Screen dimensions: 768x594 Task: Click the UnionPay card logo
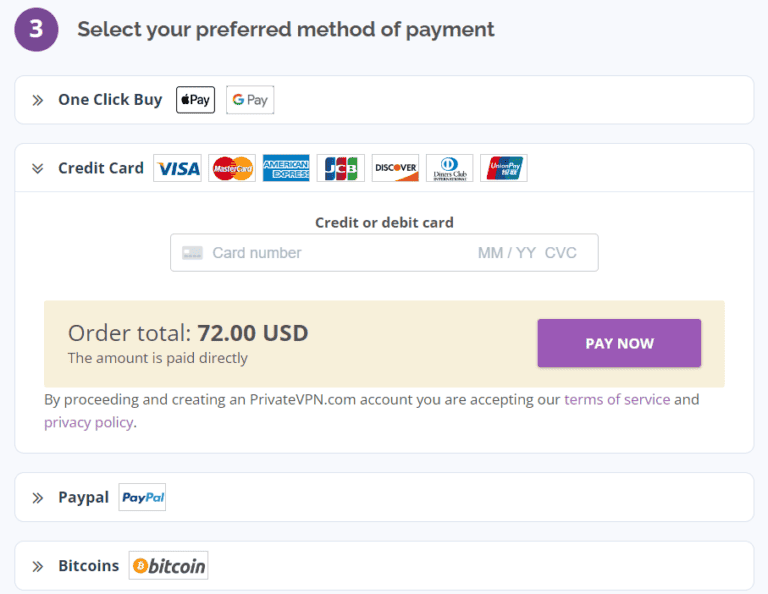pyautogui.click(x=503, y=168)
